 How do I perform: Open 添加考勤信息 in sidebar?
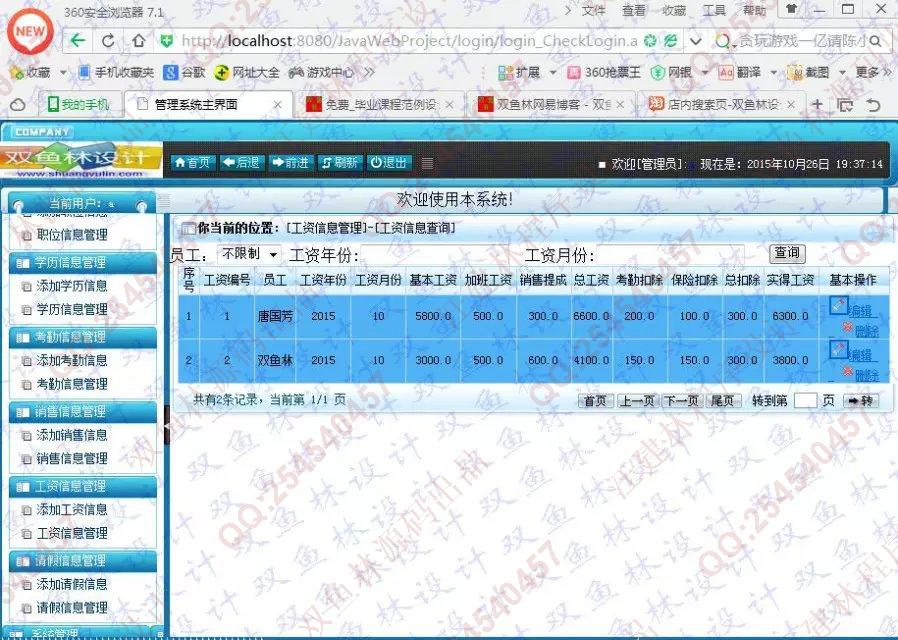coord(72,360)
